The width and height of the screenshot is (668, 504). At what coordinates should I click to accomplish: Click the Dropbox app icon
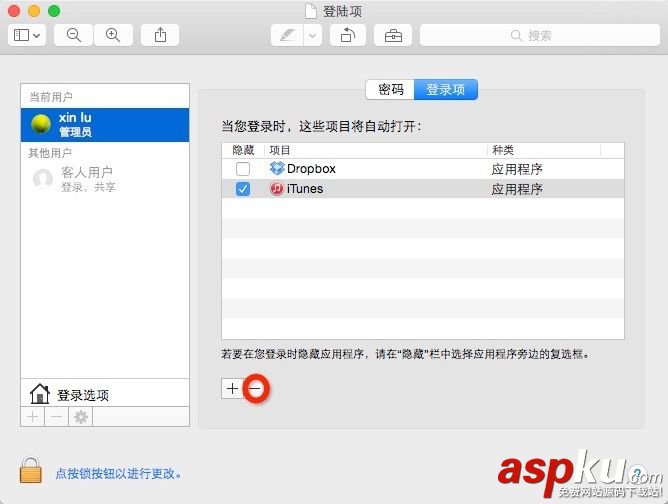[x=277, y=168]
